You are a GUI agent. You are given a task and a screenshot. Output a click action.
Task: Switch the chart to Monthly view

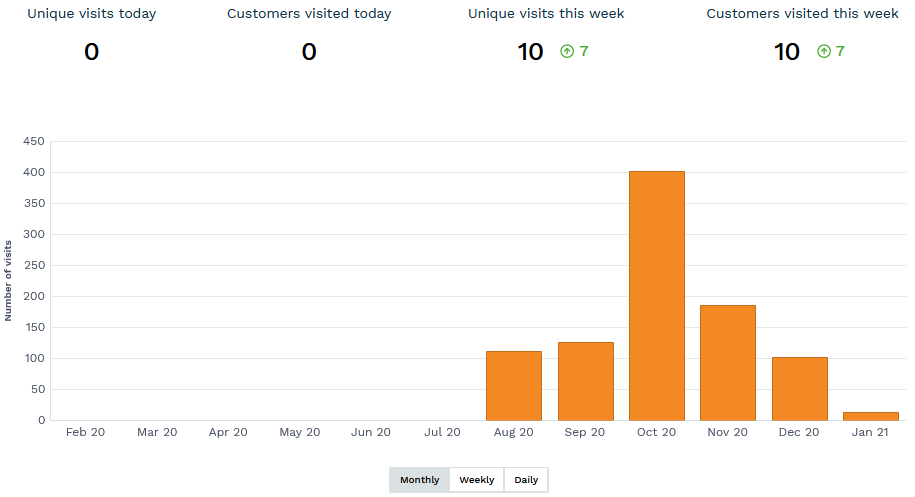click(419, 480)
